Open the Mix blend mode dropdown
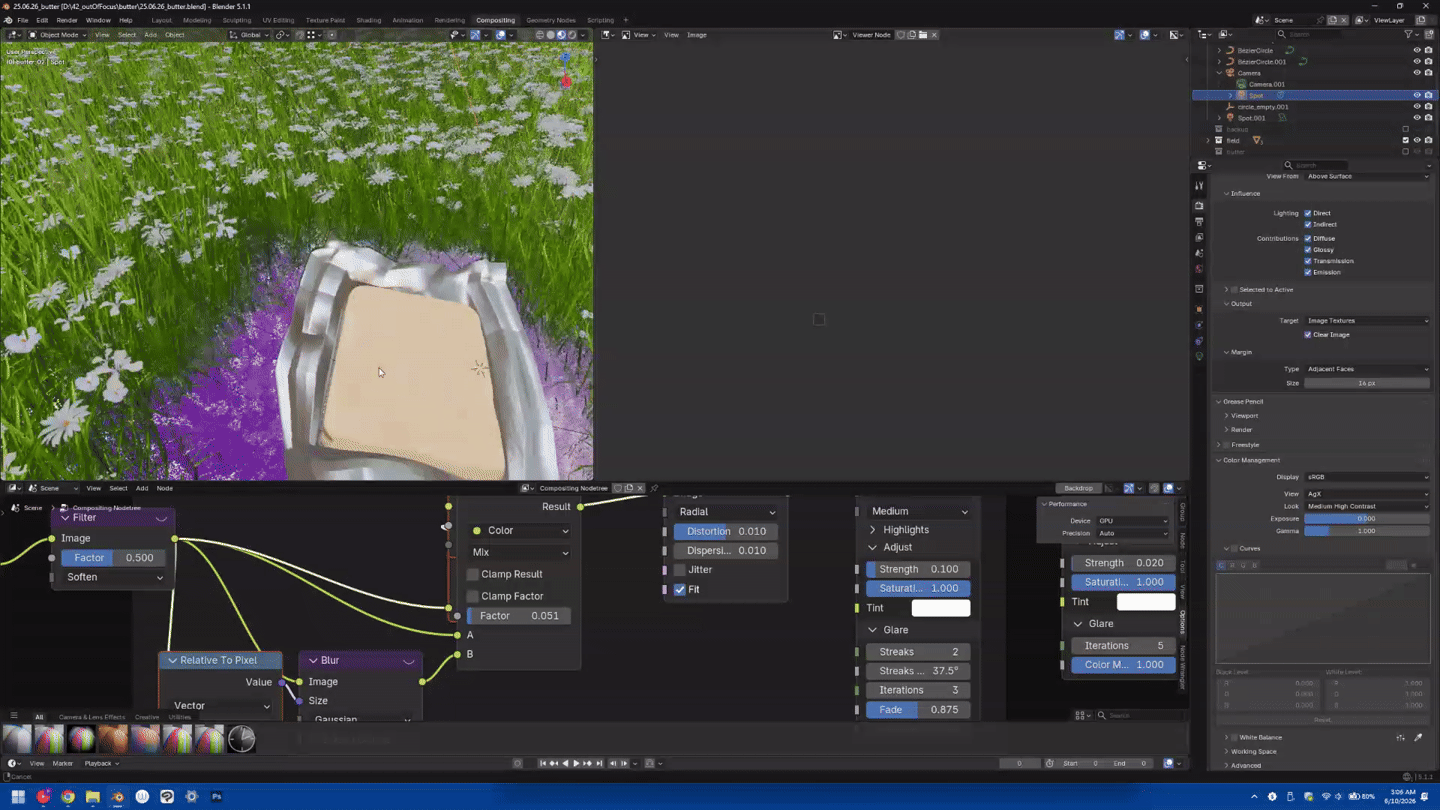Image resolution: width=1440 pixels, height=810 pixels. 520,552
